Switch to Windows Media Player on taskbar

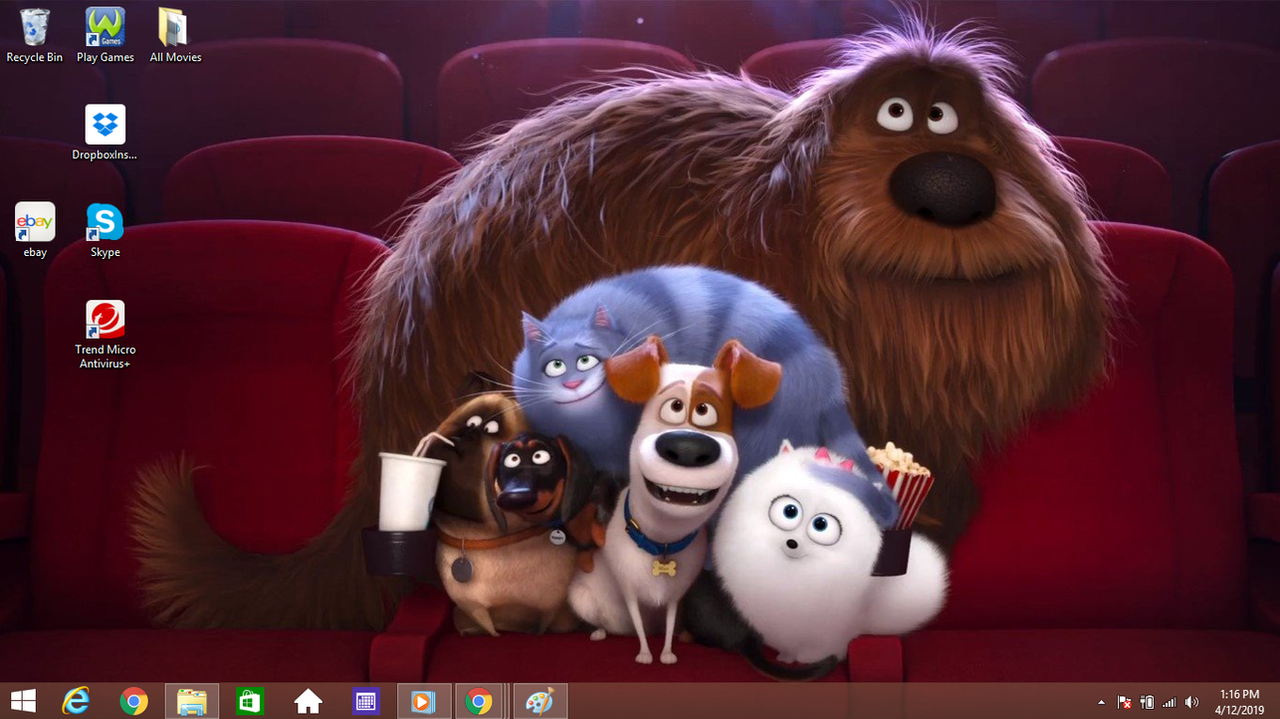pos(424,701)
